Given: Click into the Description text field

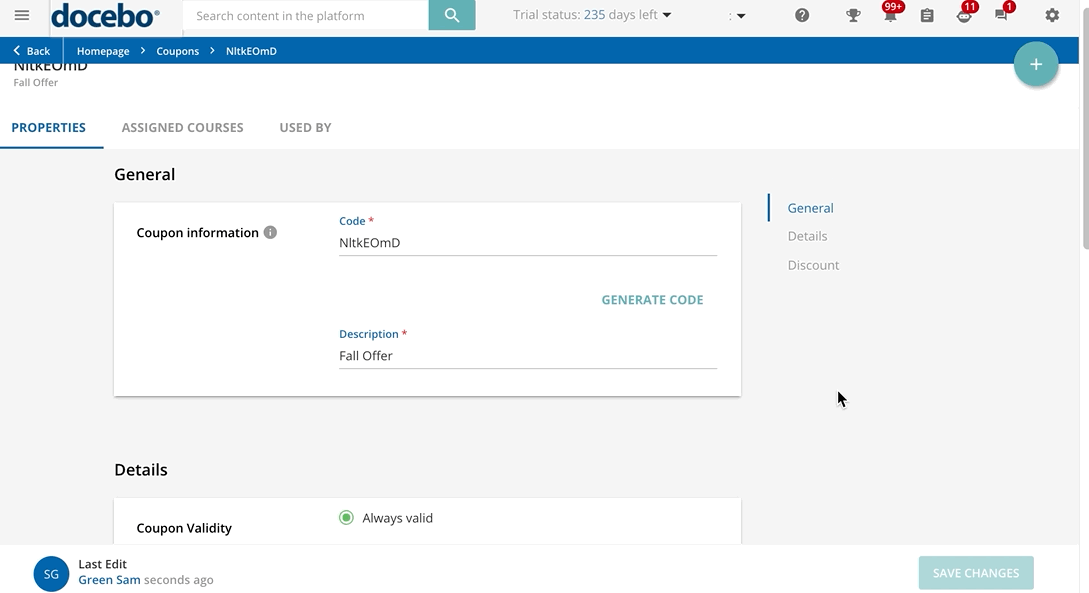Looking at the screenshot, I should click(x=527, y=356).
